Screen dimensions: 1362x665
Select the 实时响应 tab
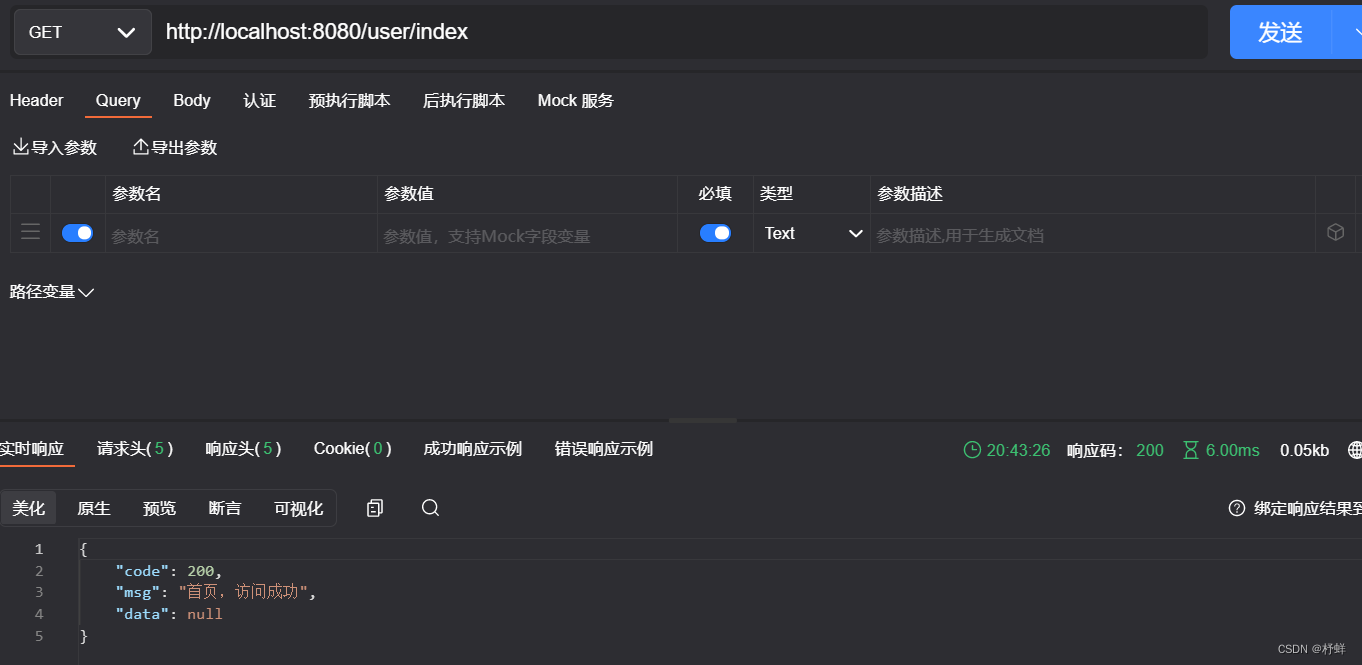pos(31,449)
